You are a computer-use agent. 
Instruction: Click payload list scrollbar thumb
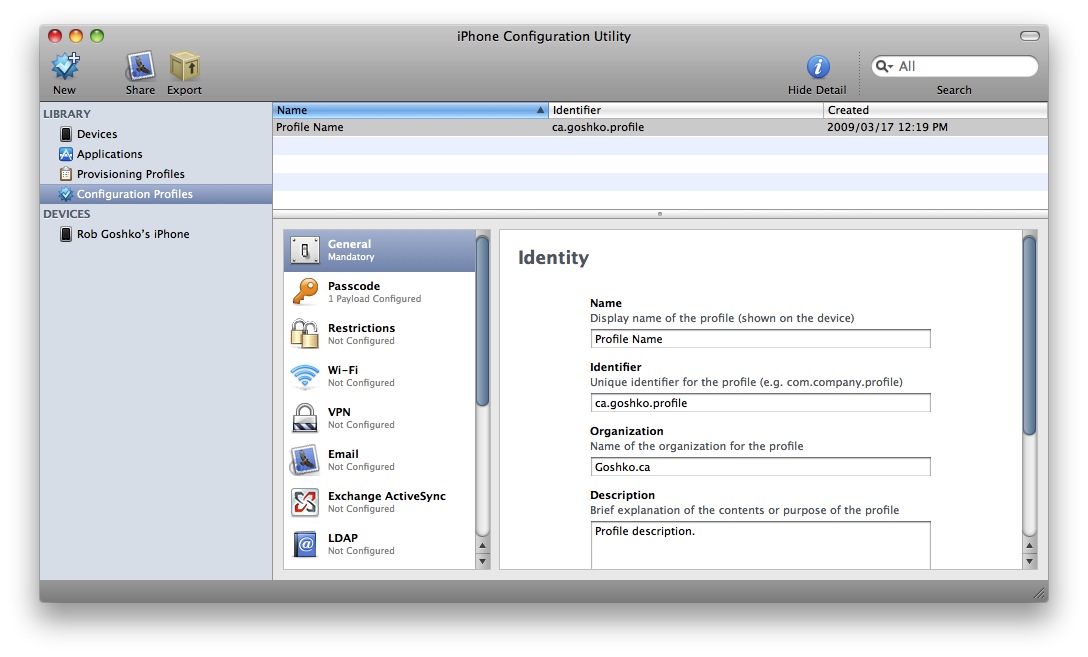click(482, 321)
